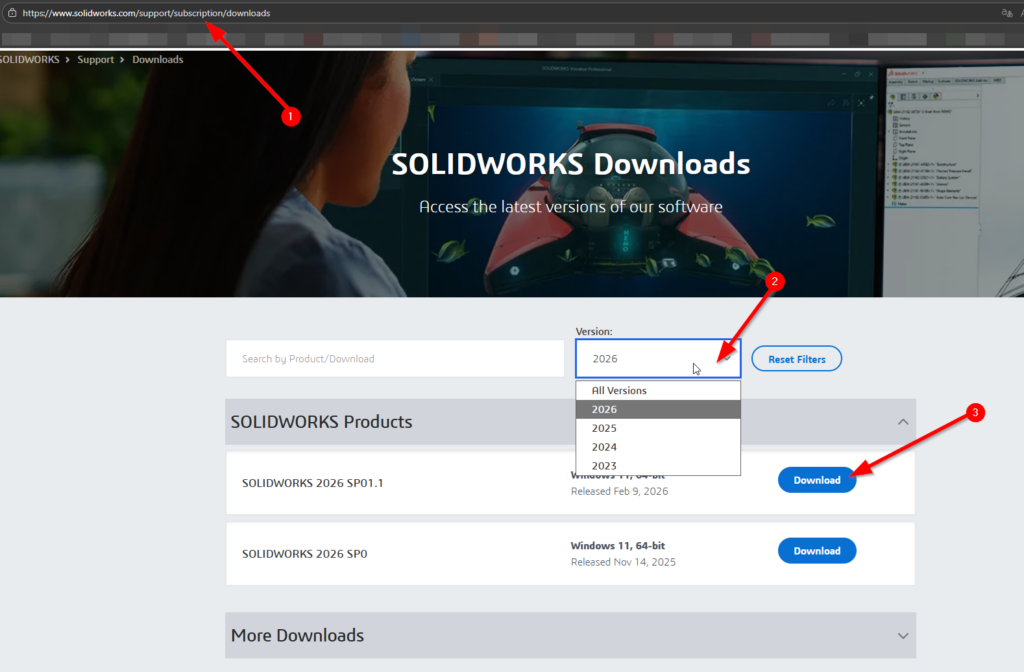Click the site security lock icon
Image resolution: width=1024 pixels, height=672 pixels.
coord(10,13)
